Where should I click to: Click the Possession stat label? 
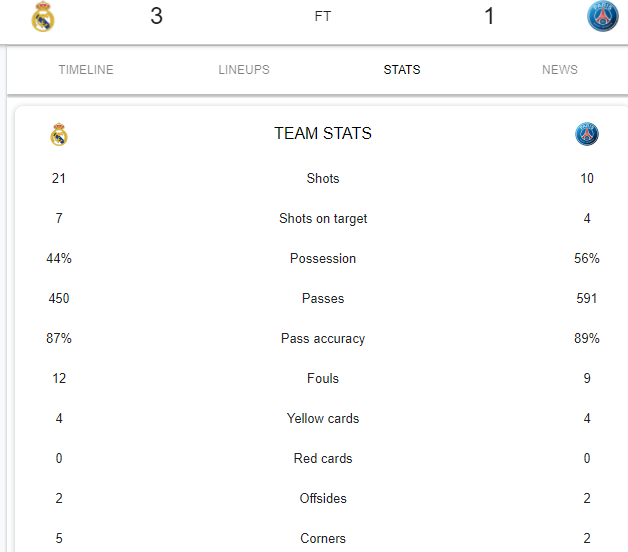tap(323, 258)
